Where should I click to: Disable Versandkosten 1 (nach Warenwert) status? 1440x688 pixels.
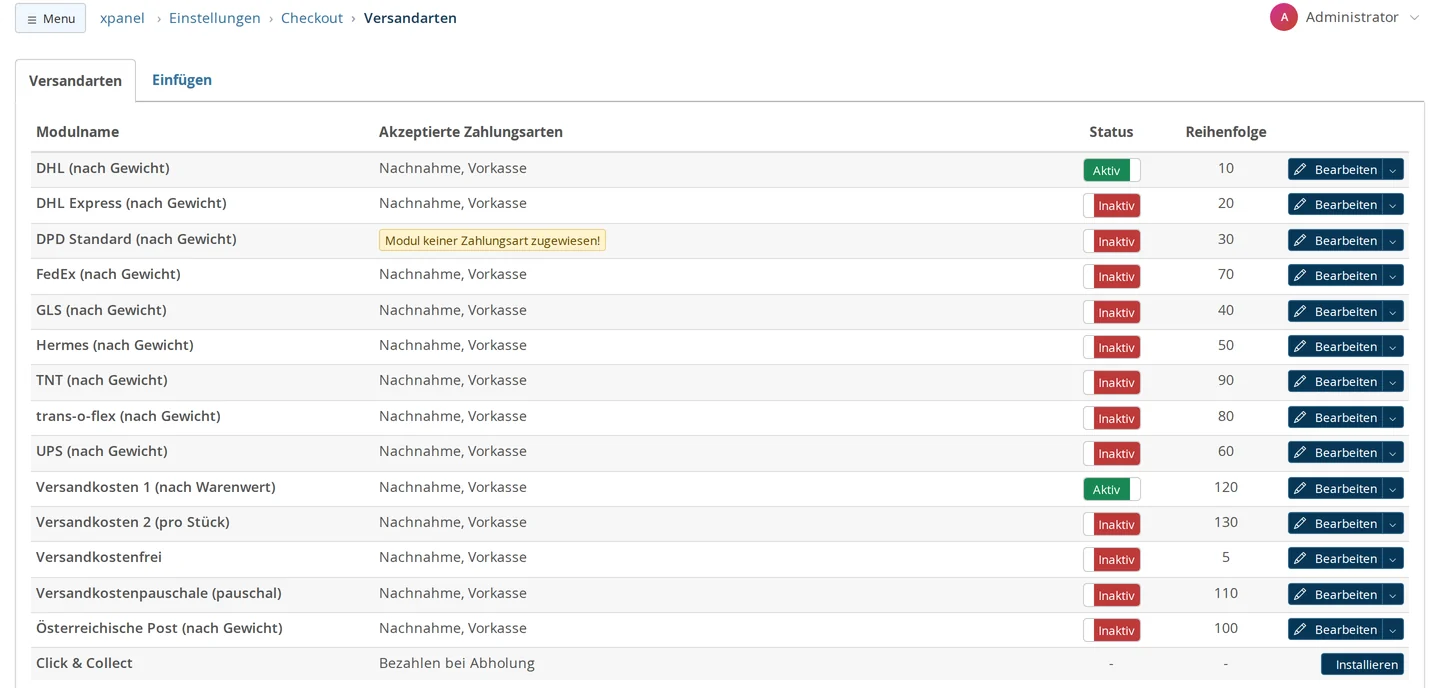point(1112,489)
